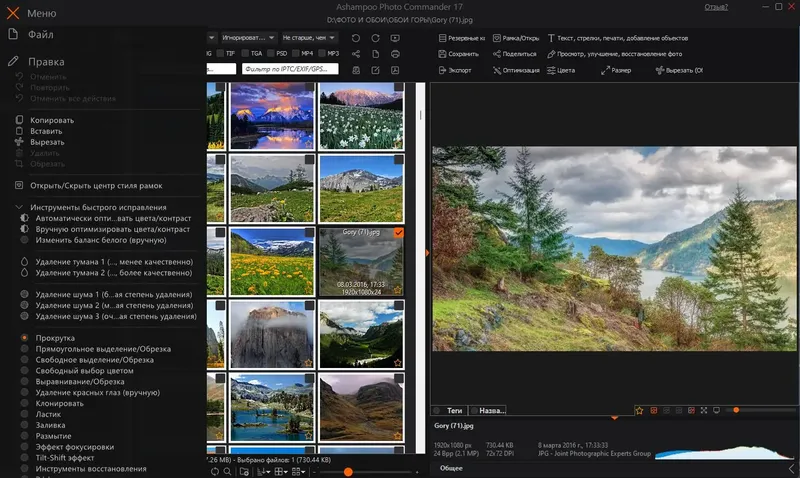800x478 pixels.
Task: Click the rotate left icon in the browser toolbar
Action: [355, 38]
